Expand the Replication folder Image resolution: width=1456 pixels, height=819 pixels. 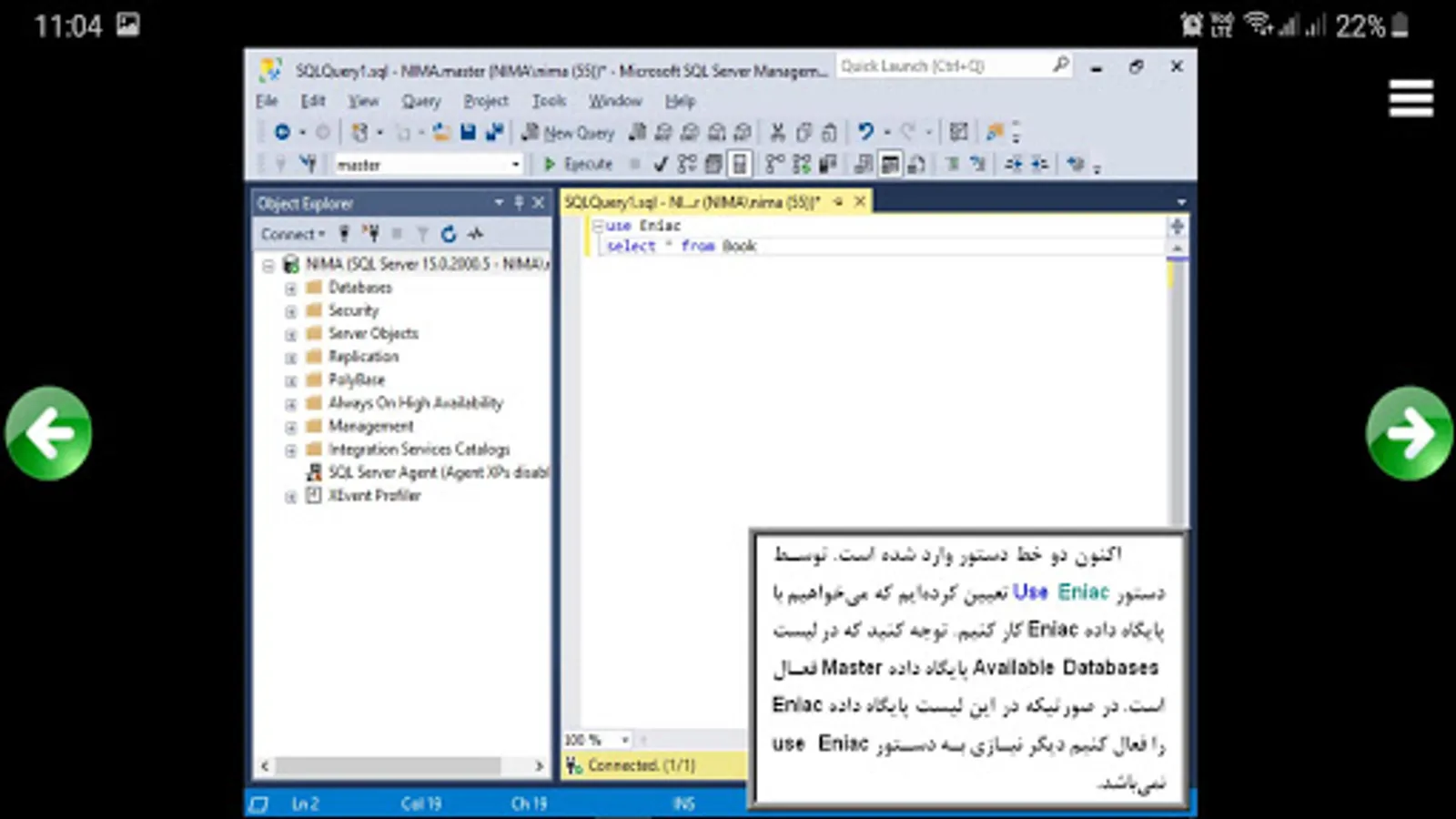[291, 358]
